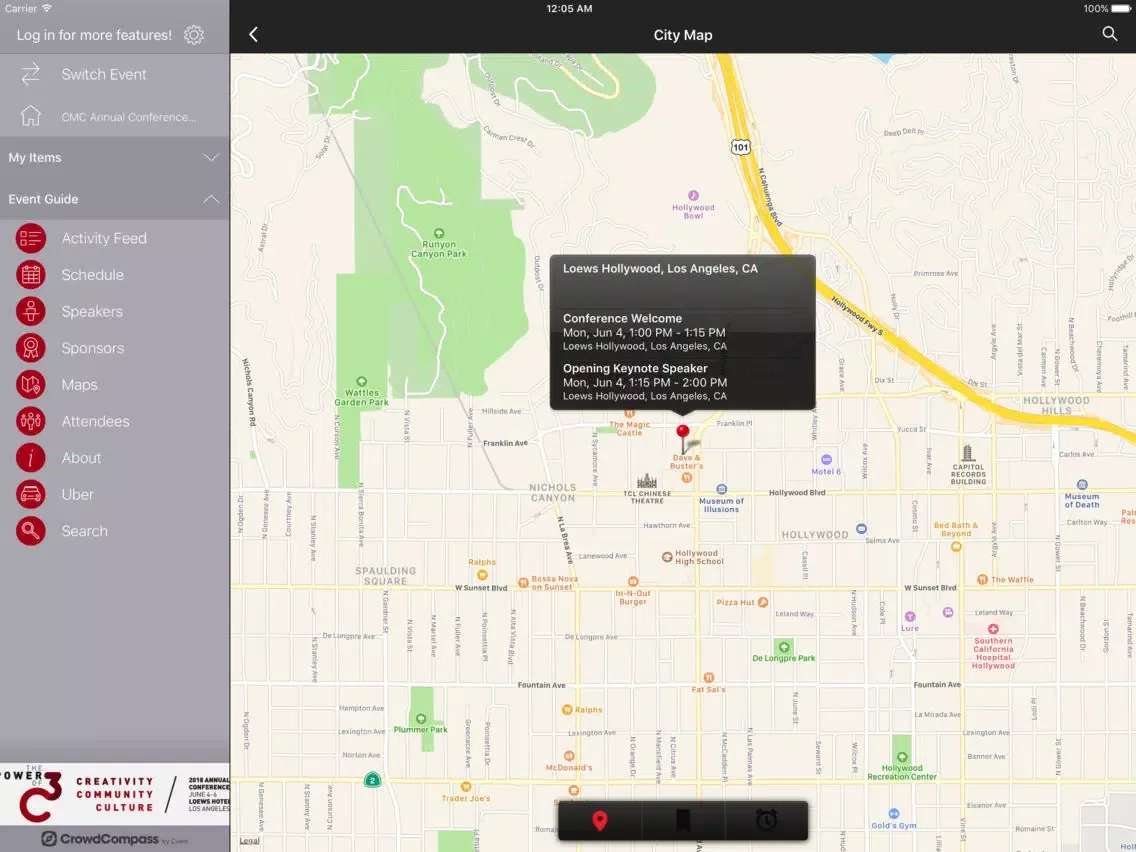Open settings via the gear icon
Image resolution: width=1136 pixels, height=852 pixels.
(193, 35)
